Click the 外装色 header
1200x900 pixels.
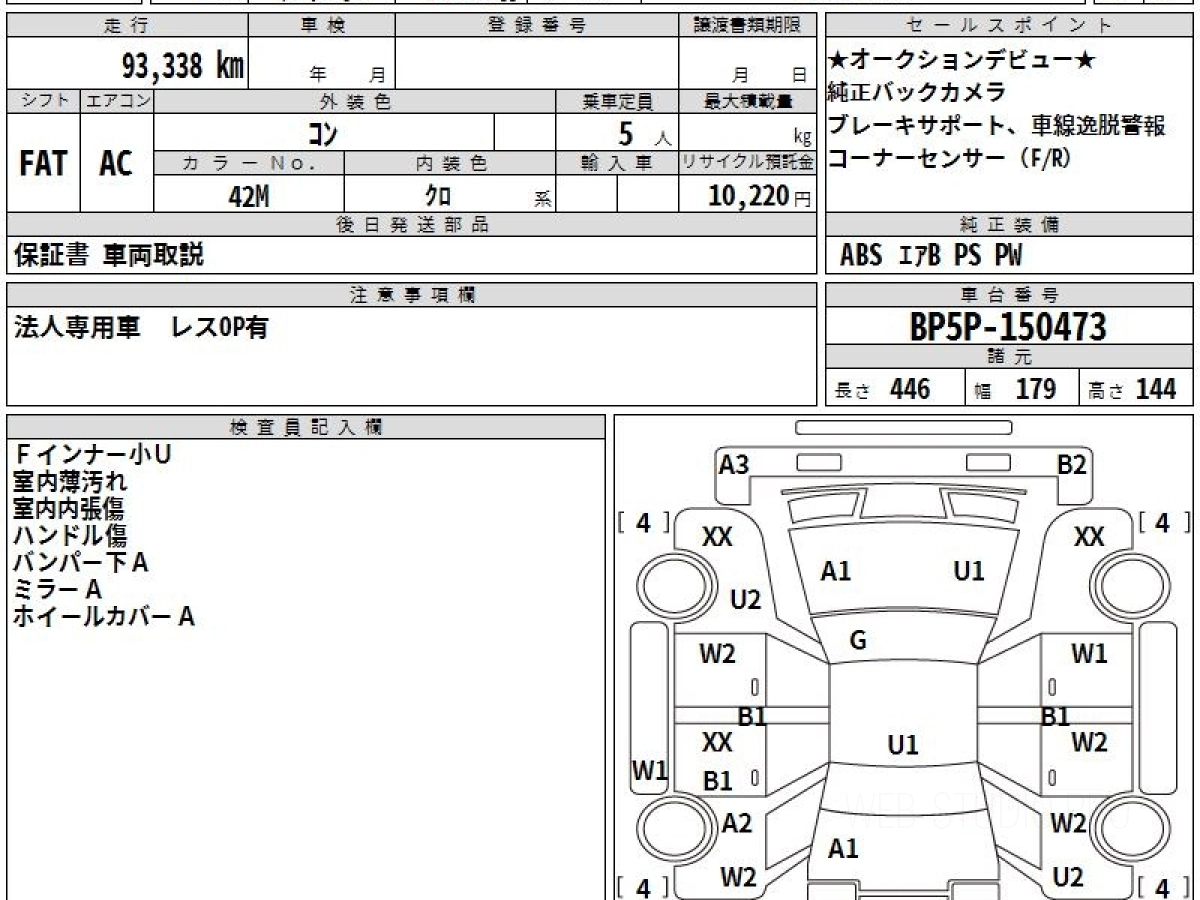355,101
